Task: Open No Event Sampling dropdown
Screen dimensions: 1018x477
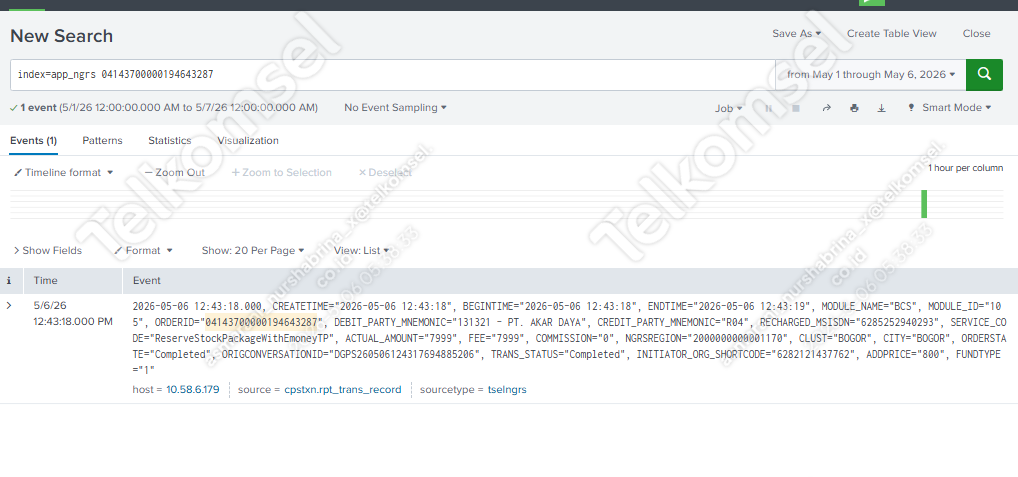Action: [x=395, y=108]
